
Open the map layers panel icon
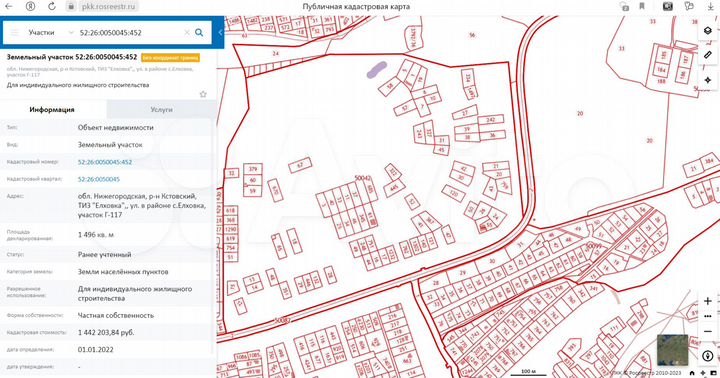[708, 31]
